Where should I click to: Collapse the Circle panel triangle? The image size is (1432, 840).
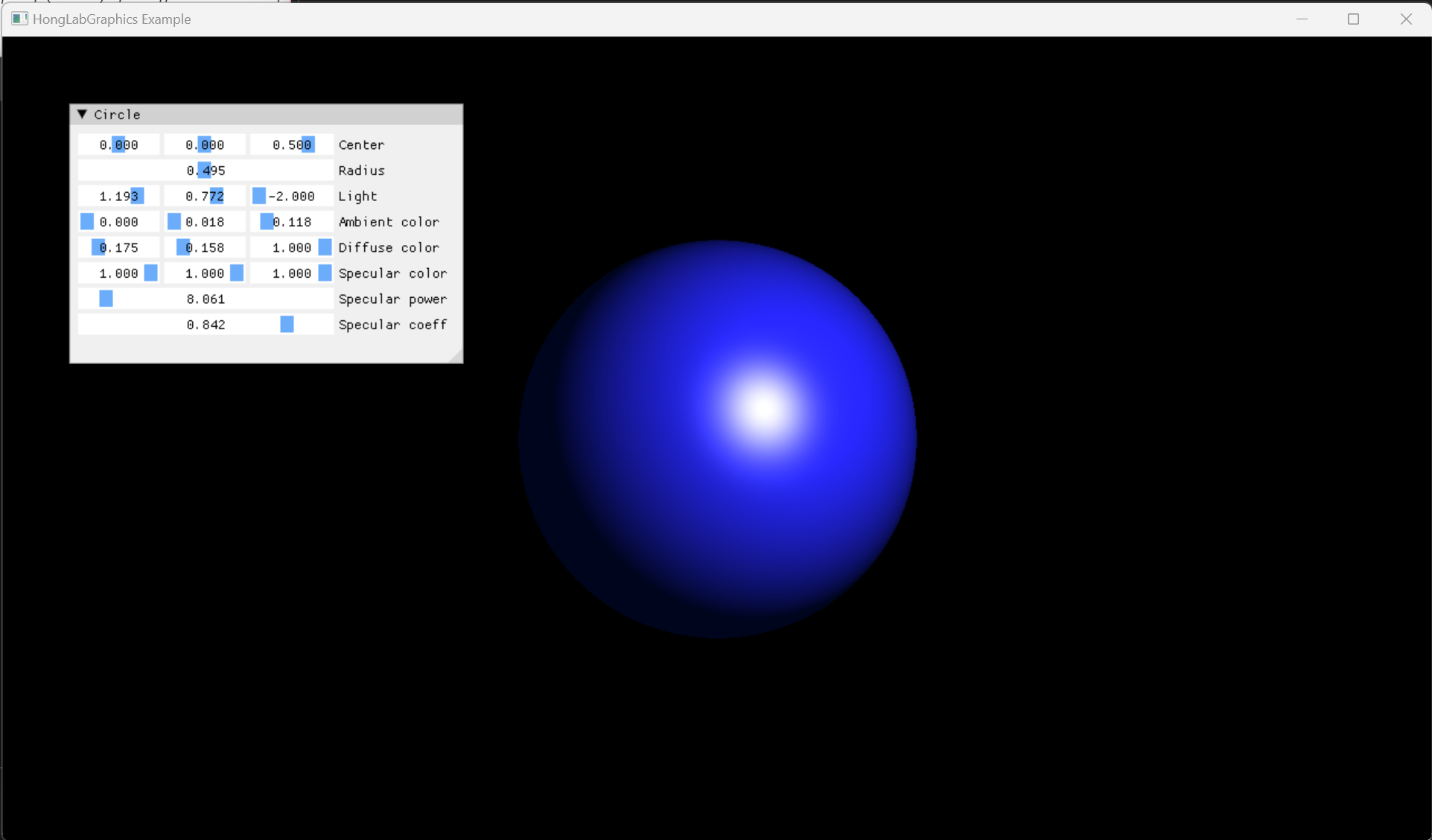(x=83, y=114)
